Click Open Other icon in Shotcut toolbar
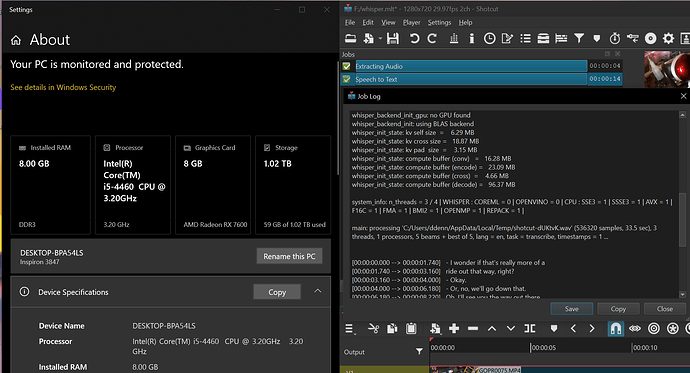This screenshot has width=690, height=373. pos(368,39)
